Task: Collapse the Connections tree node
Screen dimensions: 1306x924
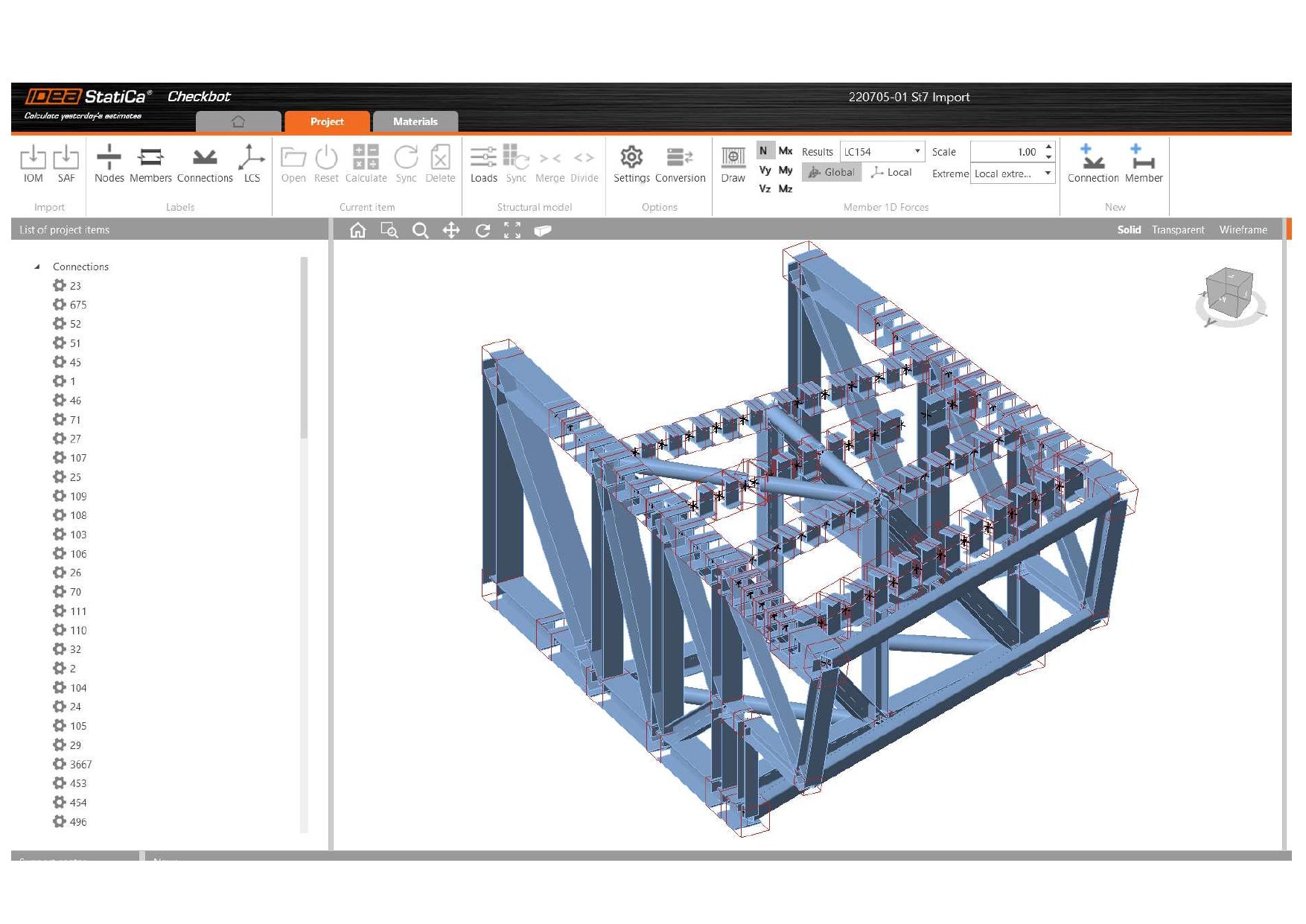Action: (37, 267)
